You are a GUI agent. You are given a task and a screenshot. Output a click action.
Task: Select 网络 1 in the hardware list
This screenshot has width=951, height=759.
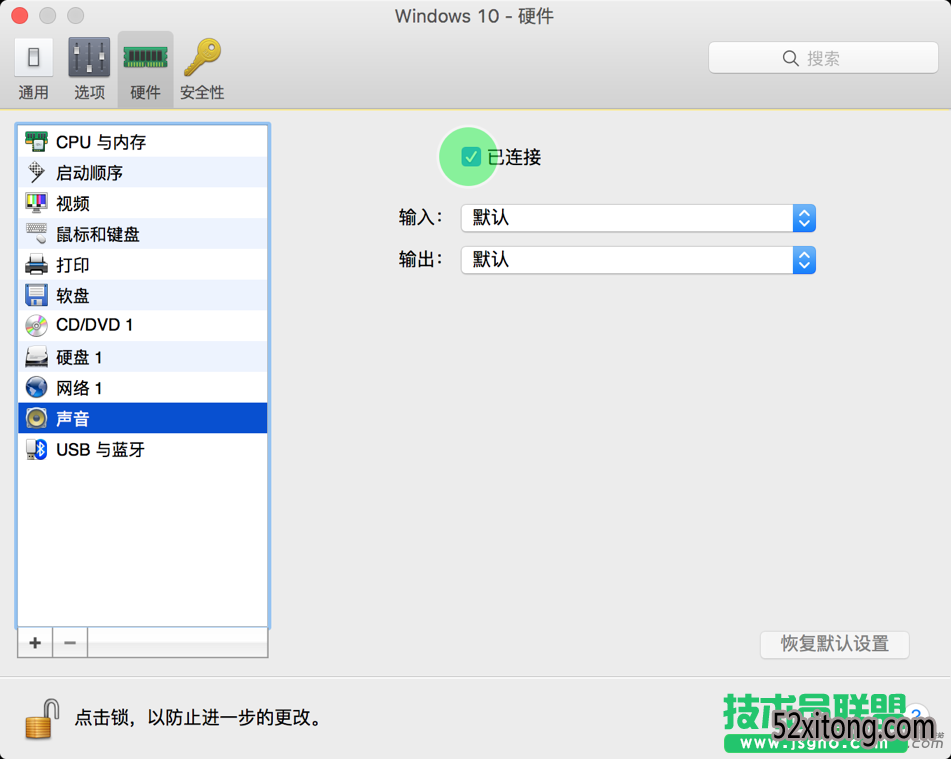coord(143,387)
